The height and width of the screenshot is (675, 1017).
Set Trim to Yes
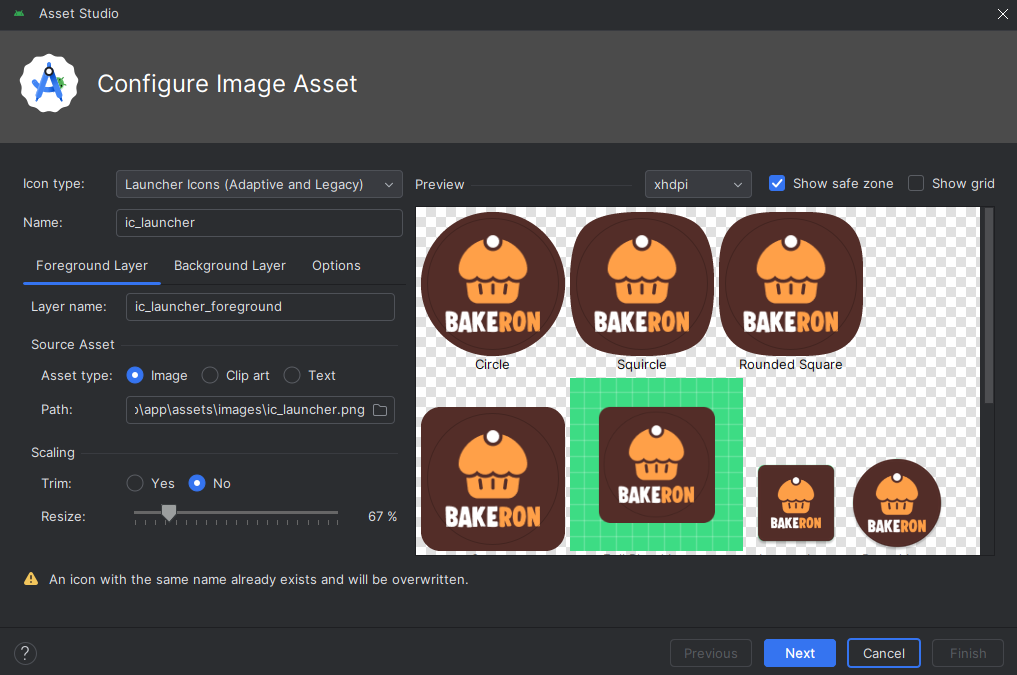(x=135, y=483)
